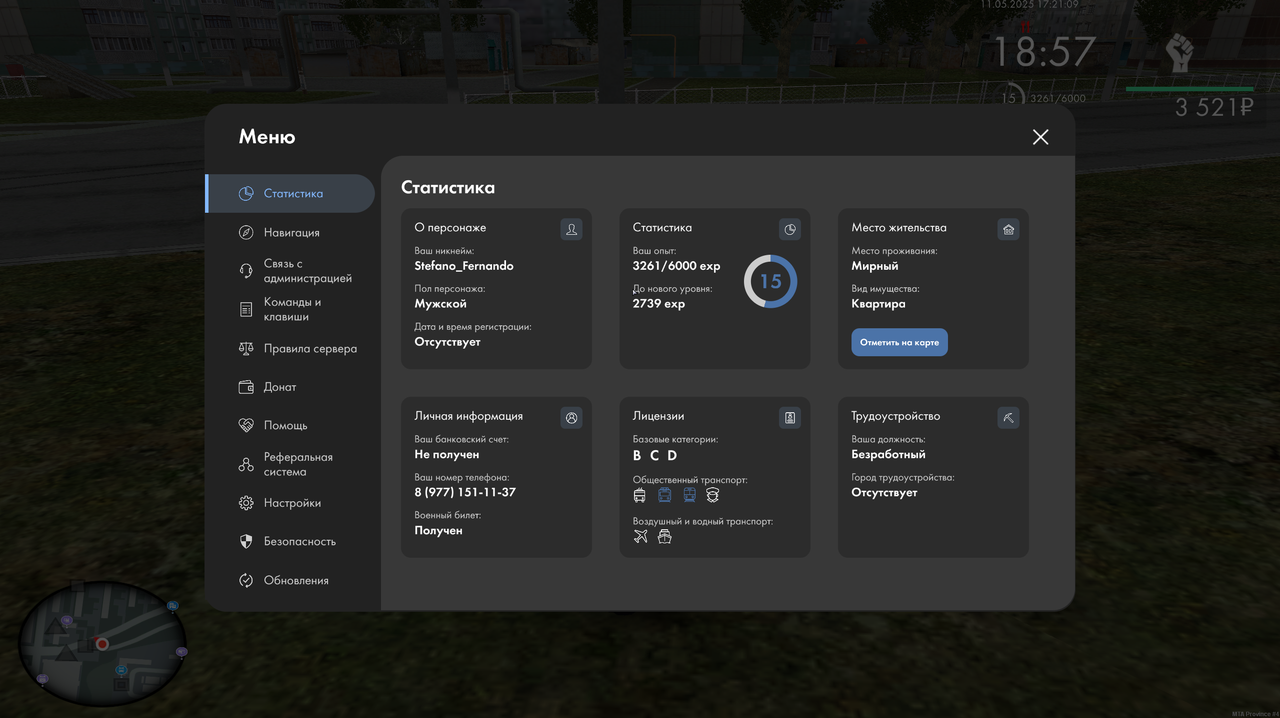Click the residence value Мирный

[875, 266]
